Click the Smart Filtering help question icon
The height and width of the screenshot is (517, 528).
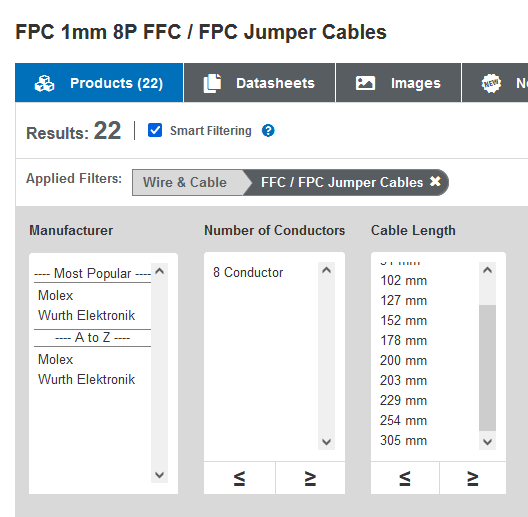pyautogui.click(x=268, y=131)
